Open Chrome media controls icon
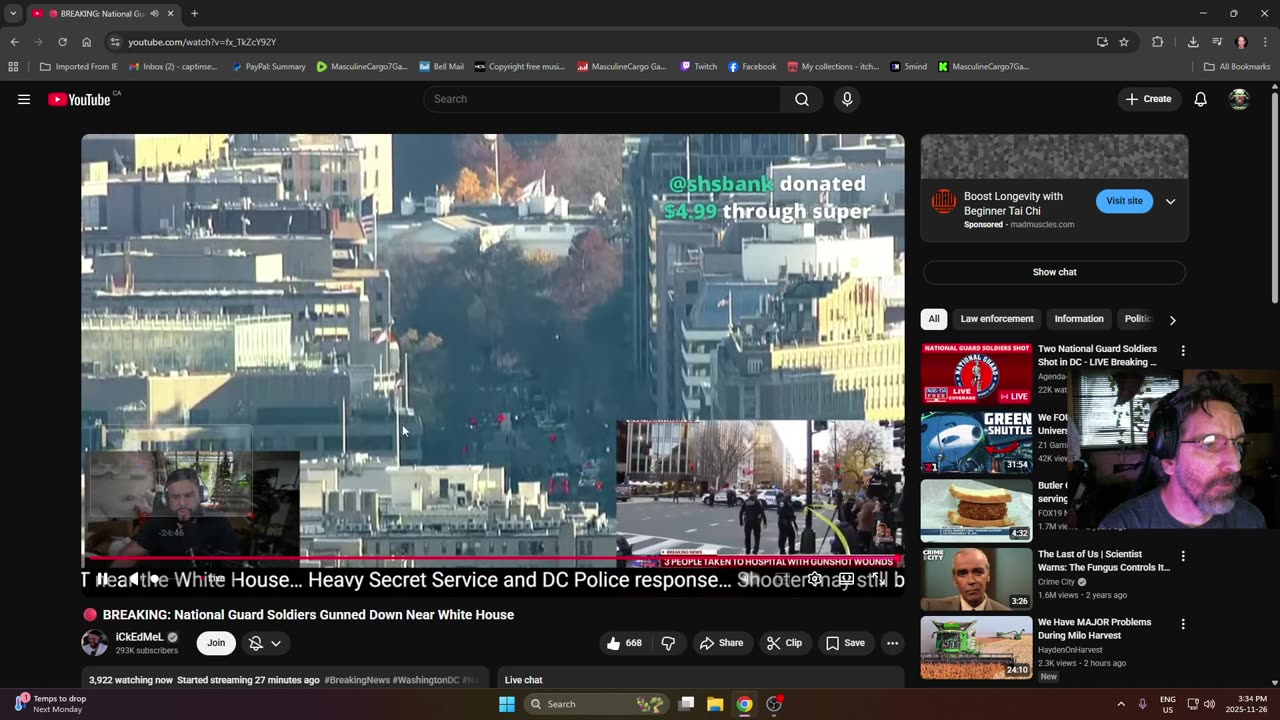 coord(1217,42)
